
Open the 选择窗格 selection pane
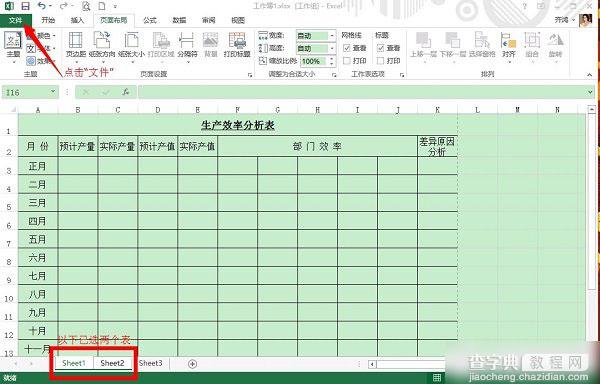click(482, 46)
